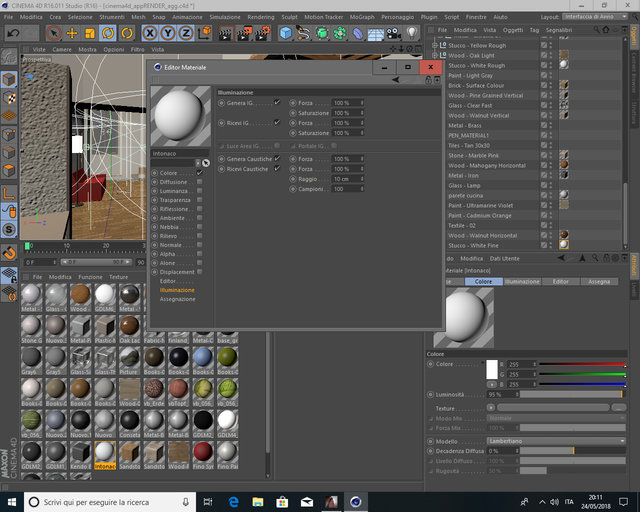Open the render settings clapperboard icon

262,33
